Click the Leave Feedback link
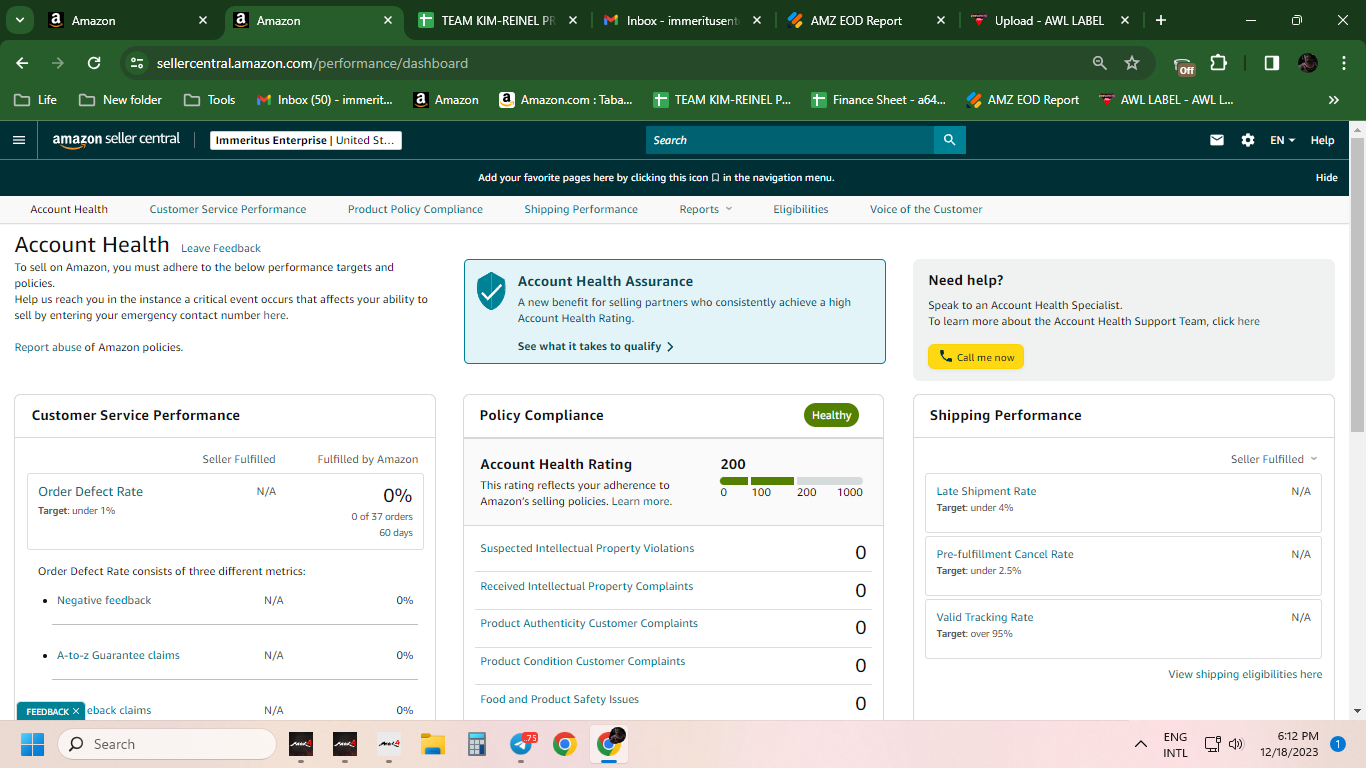Image resolution: width=1366 pixels, height=768 pixels. point(221,248)
